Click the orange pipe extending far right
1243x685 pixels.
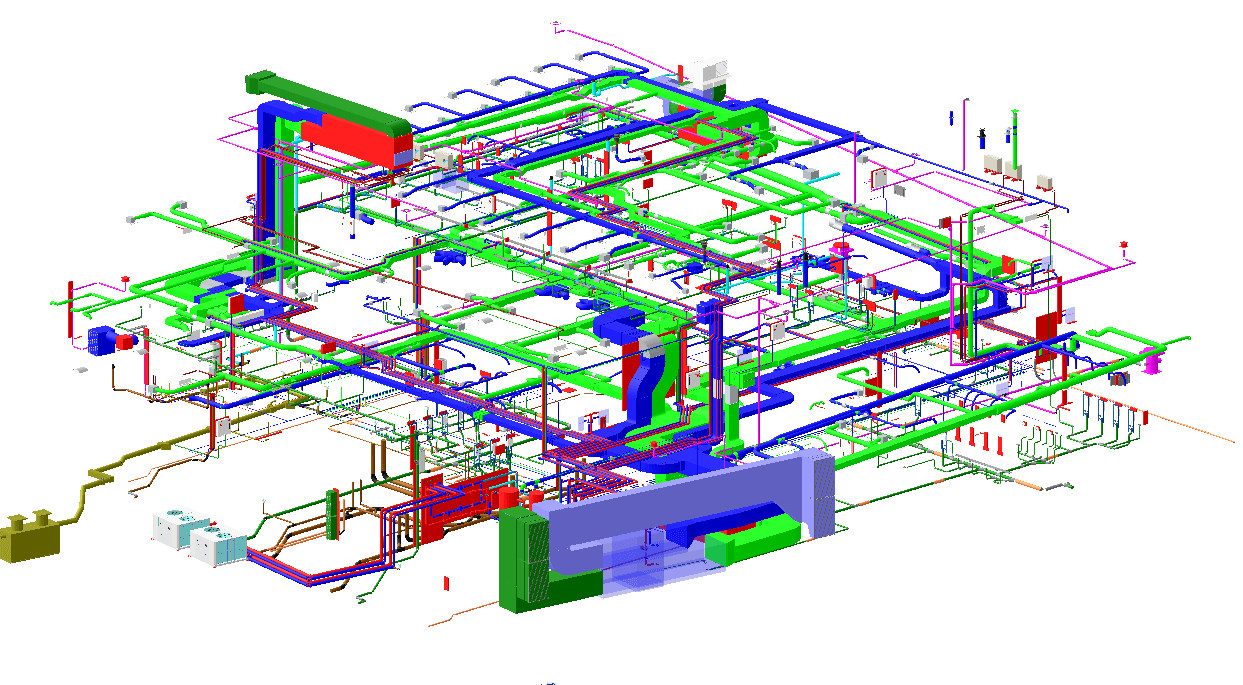pos(1200,428)
